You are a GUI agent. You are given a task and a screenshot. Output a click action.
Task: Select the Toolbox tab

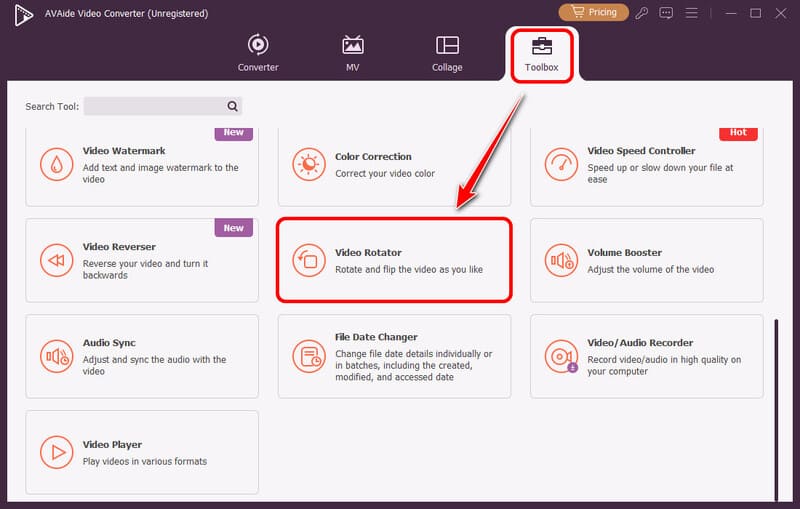tap(541, 54)
